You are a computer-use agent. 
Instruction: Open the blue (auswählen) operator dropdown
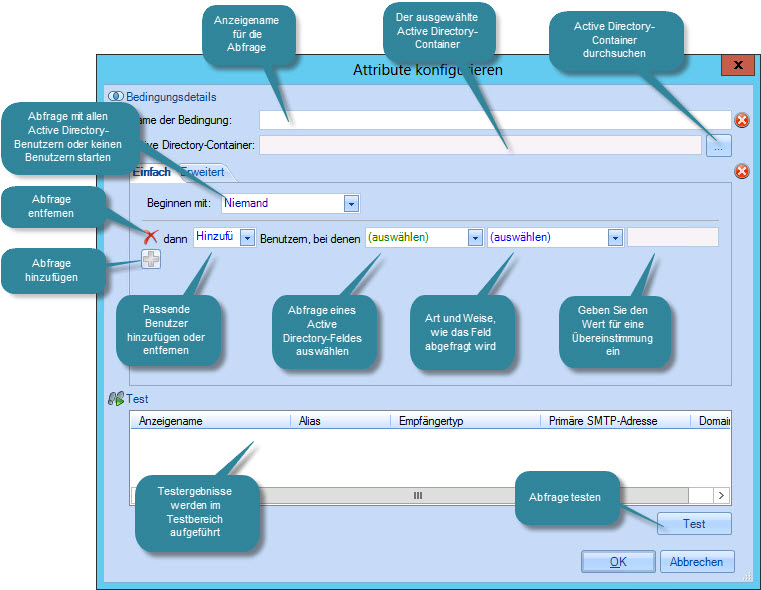pyautogui.click(x=615, y=238)
